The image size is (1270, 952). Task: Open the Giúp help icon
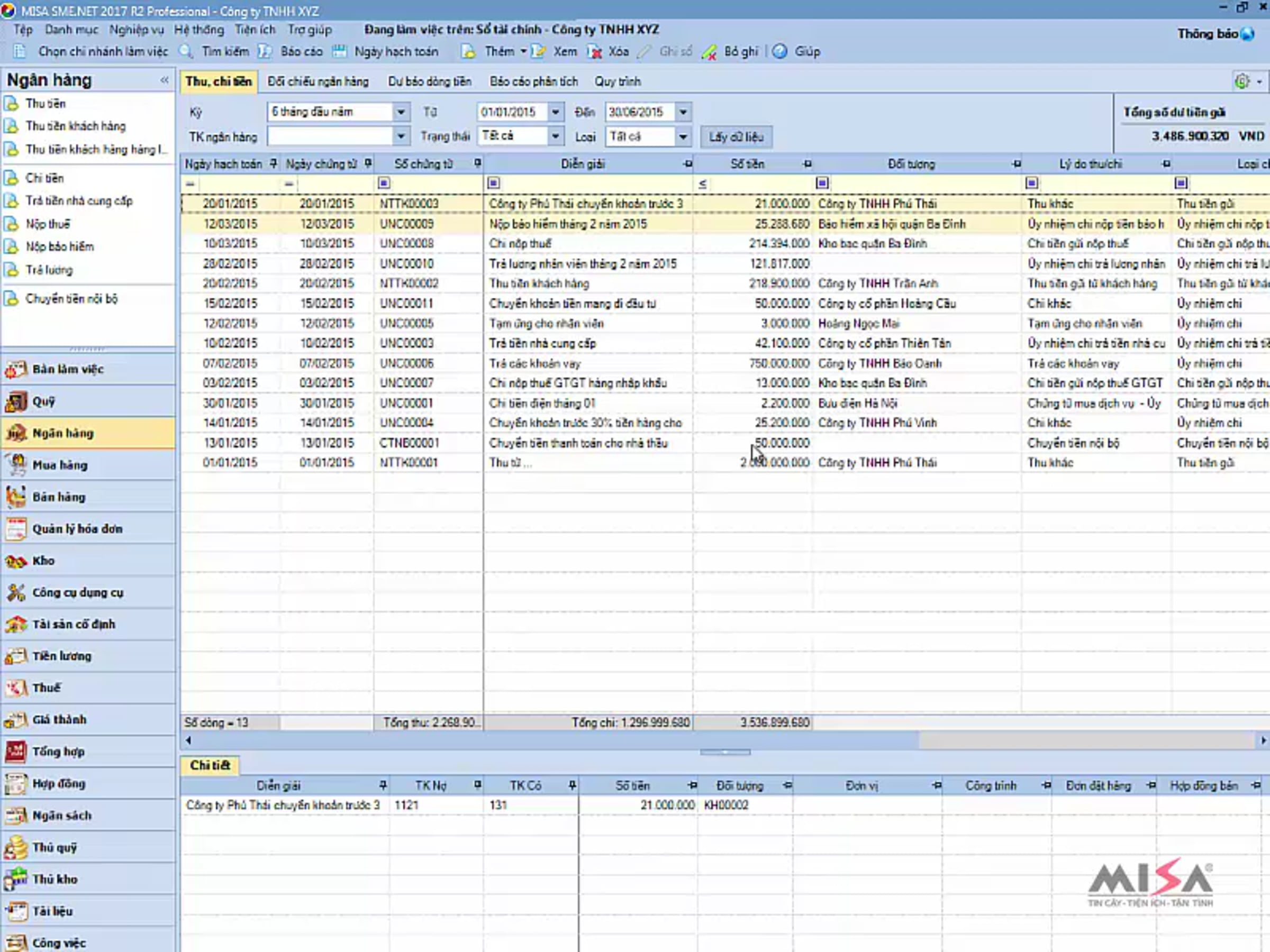point(779,52)
